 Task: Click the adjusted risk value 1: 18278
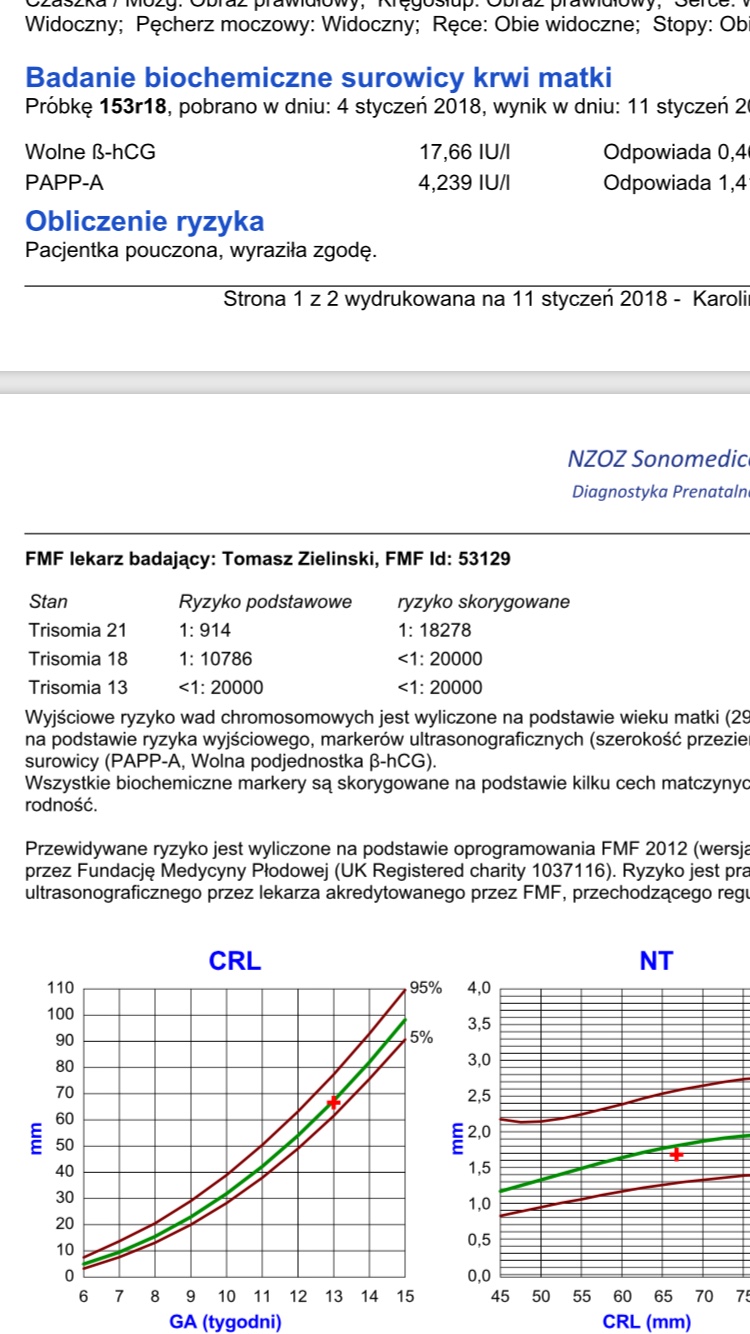435,631
